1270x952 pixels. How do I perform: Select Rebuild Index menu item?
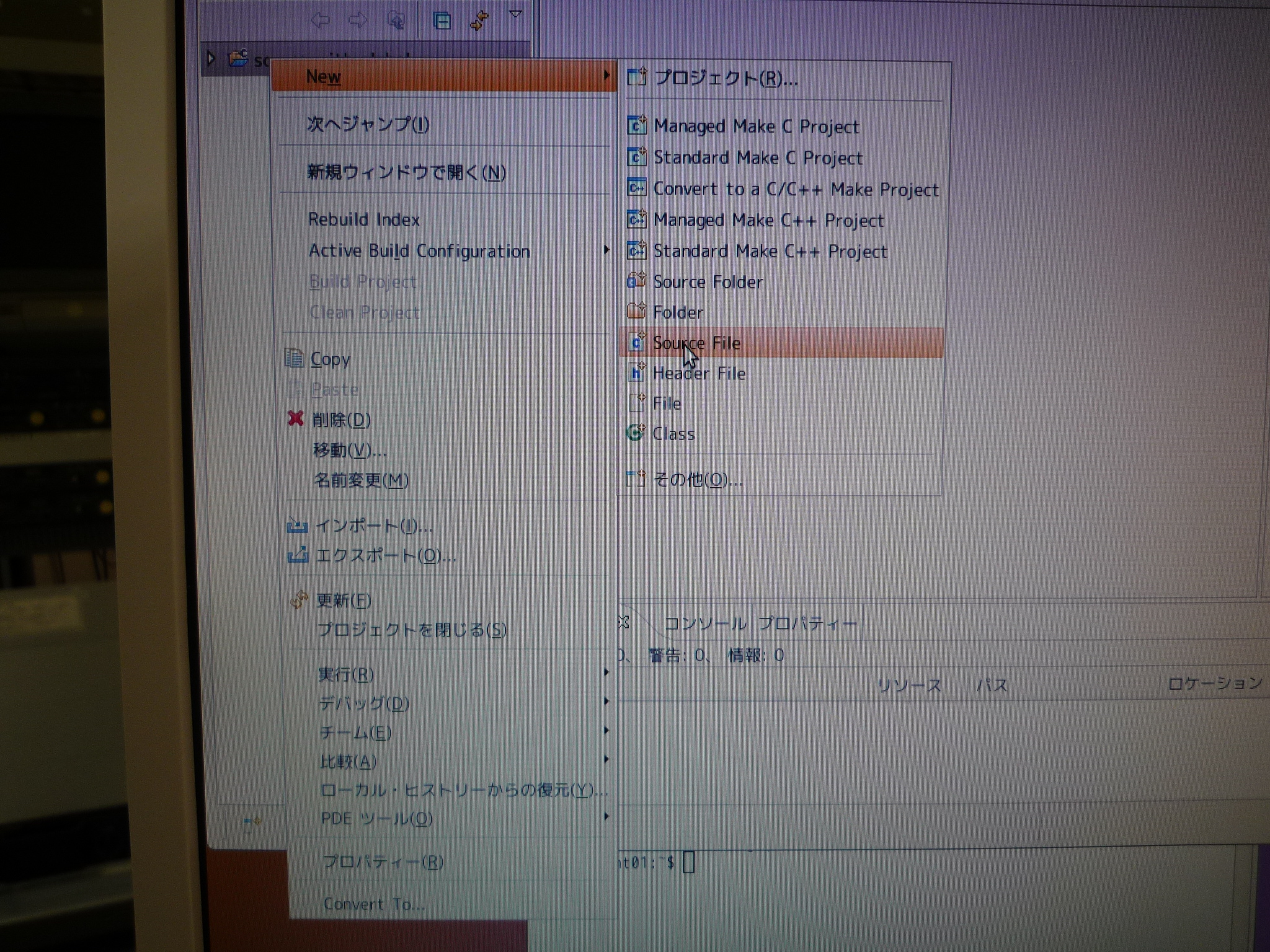pyautogui.click(x=364, y=219)
